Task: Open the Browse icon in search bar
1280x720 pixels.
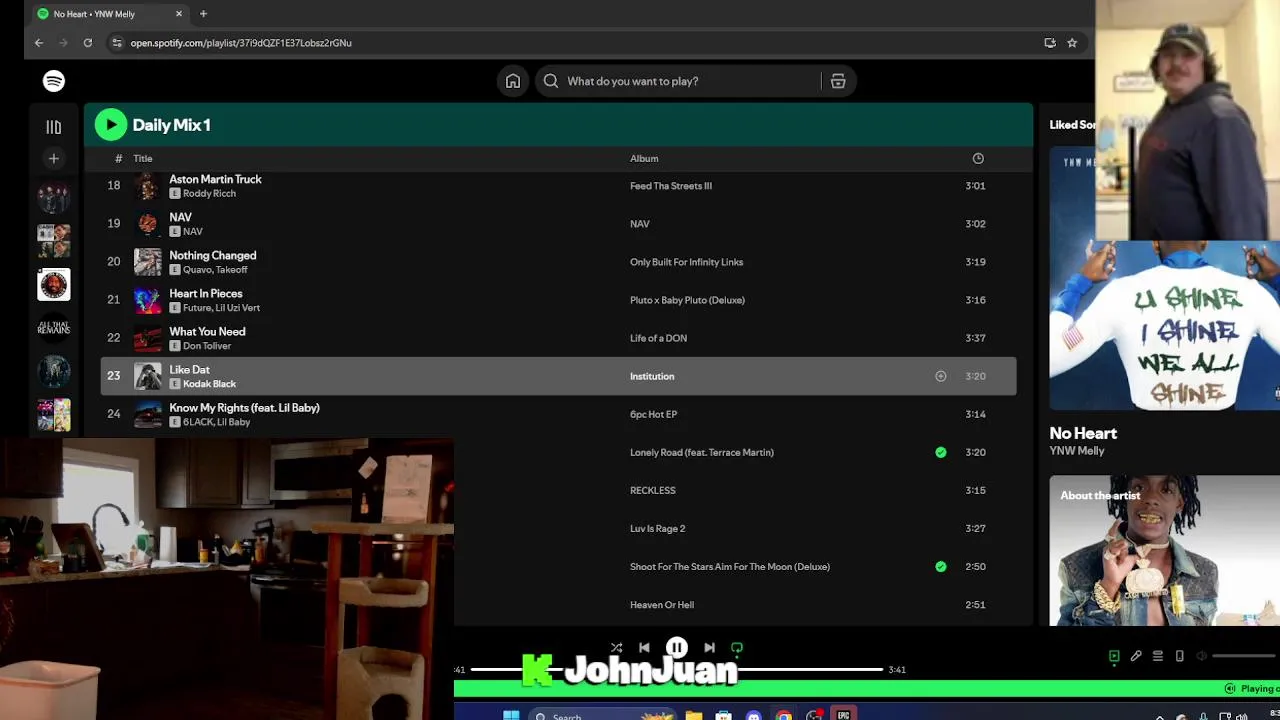Action: click(838, 81)
